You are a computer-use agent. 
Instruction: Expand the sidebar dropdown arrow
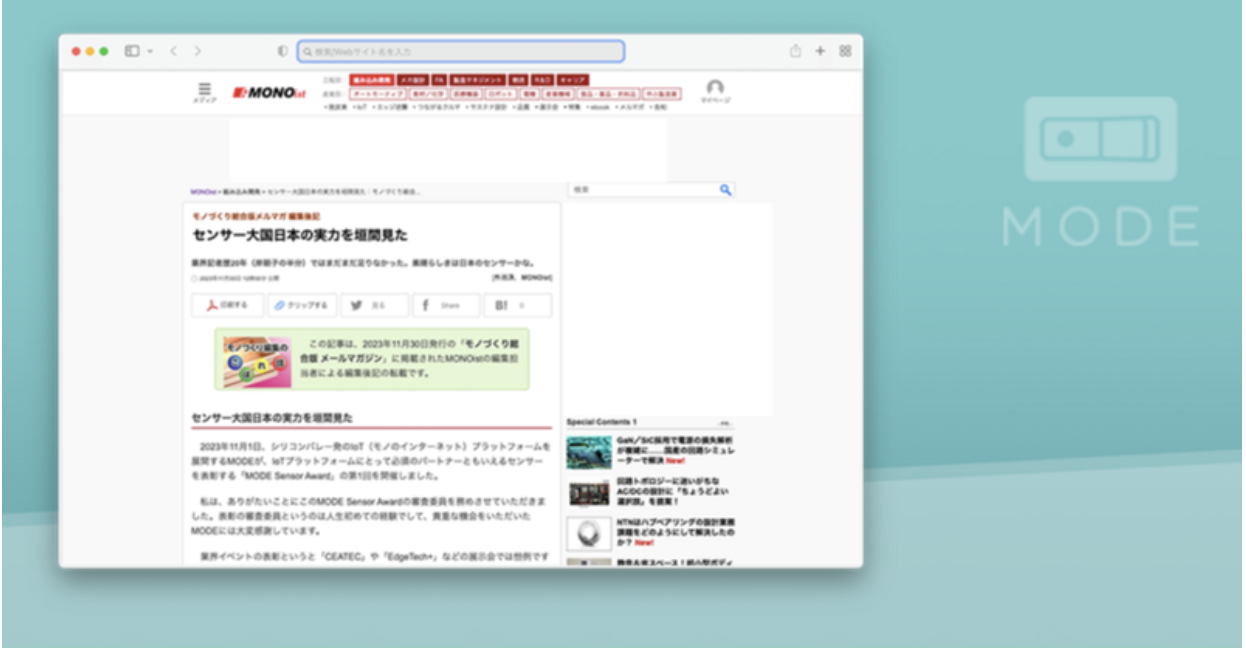coord(150,51)
